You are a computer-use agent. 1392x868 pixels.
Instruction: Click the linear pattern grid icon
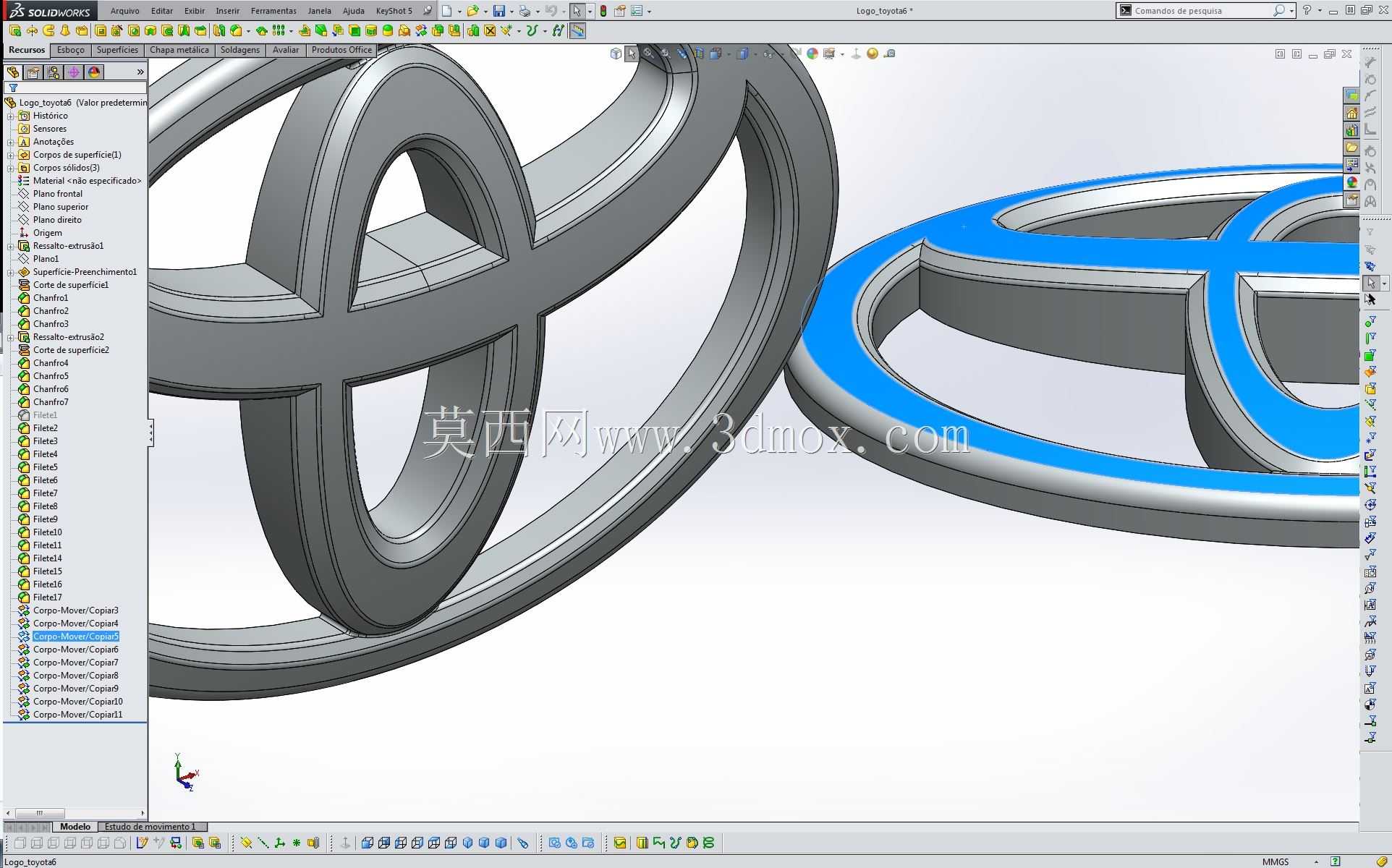pos(279,30)
